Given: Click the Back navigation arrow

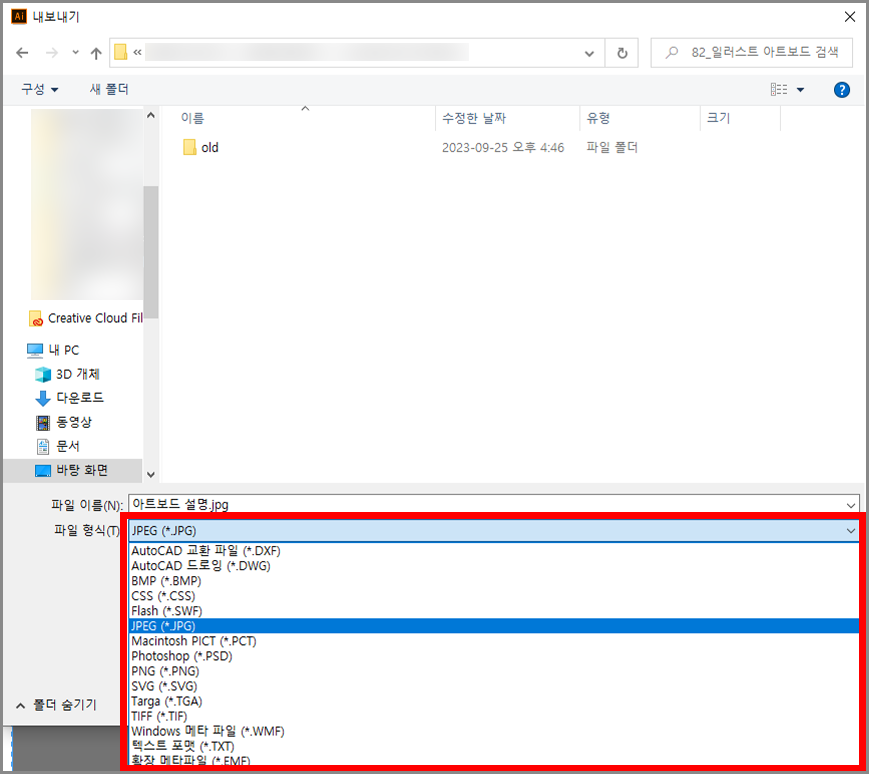Looking at the screenshot, I should [x=22, y=53].
